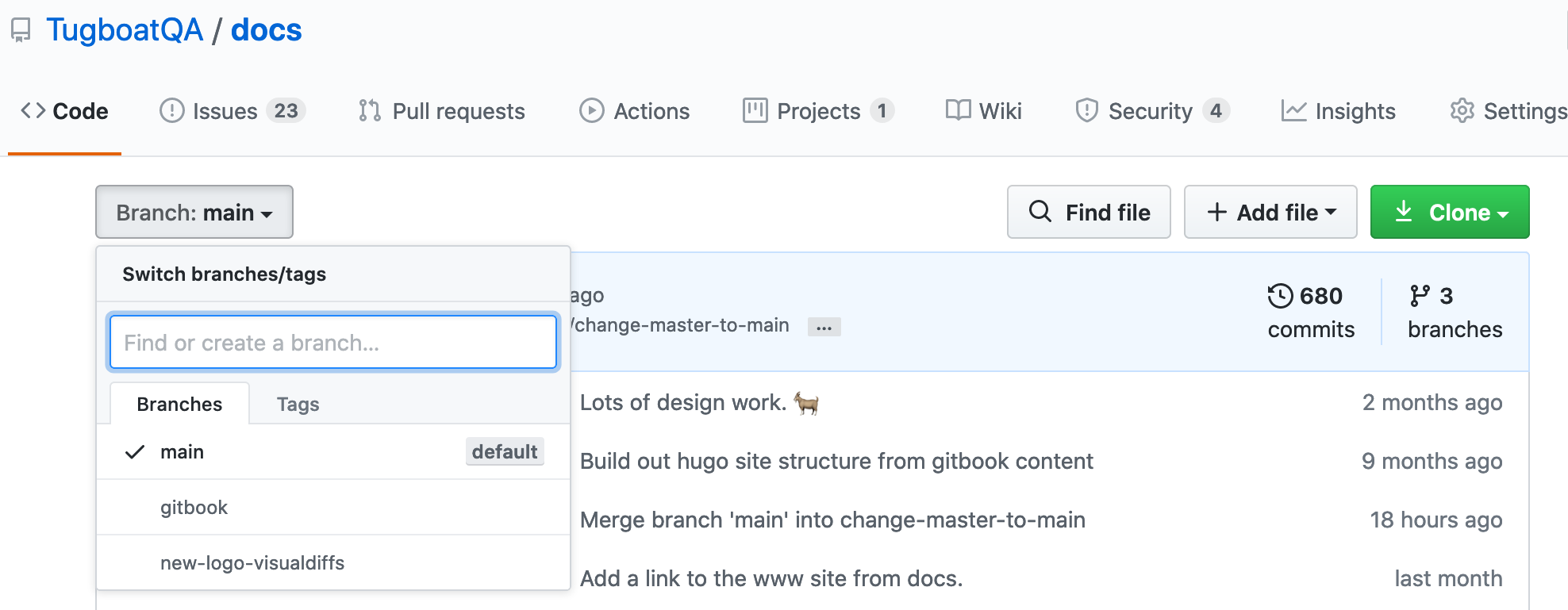Collapse the Branch: main dropdown

pos(194,213)
